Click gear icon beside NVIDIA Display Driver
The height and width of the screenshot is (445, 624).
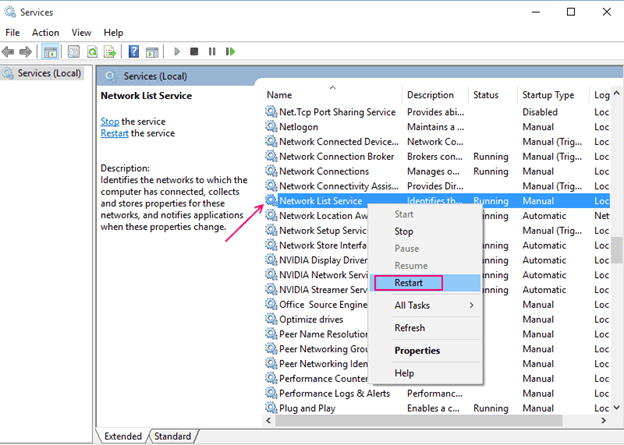(x=271, y=260)
